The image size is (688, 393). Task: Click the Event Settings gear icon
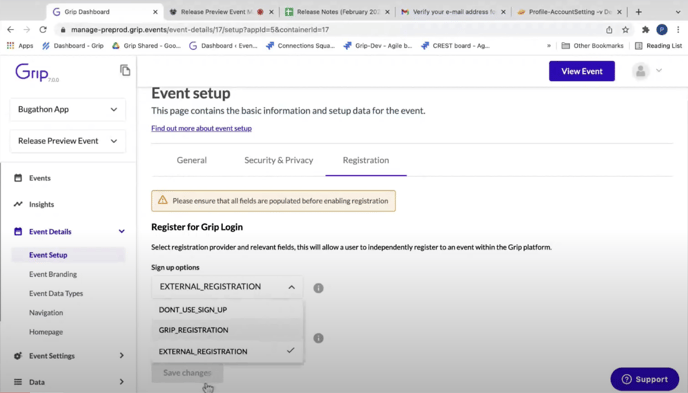pyautogui.click(x=18, y=356)
